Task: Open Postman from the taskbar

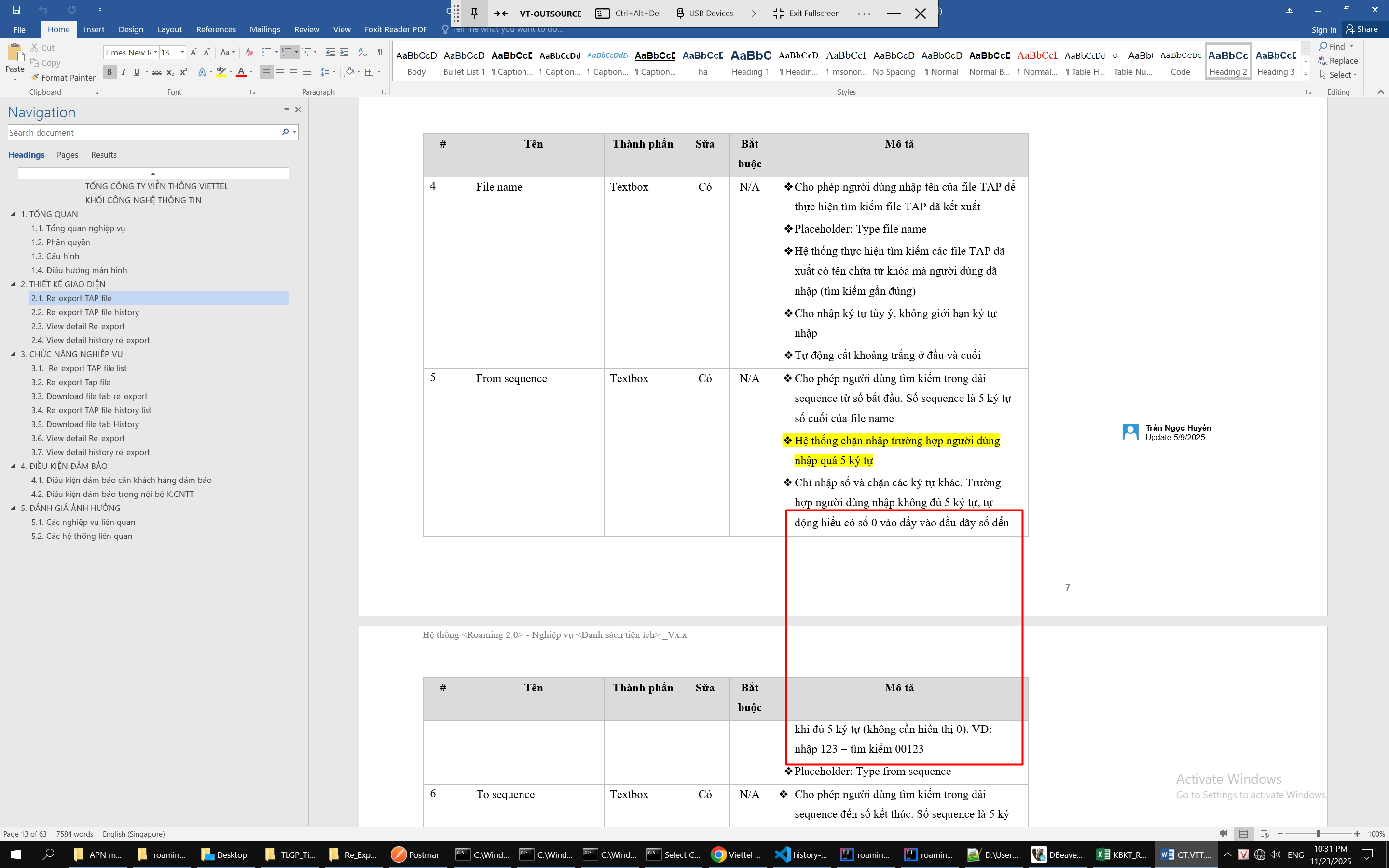Action: point(416,854)
